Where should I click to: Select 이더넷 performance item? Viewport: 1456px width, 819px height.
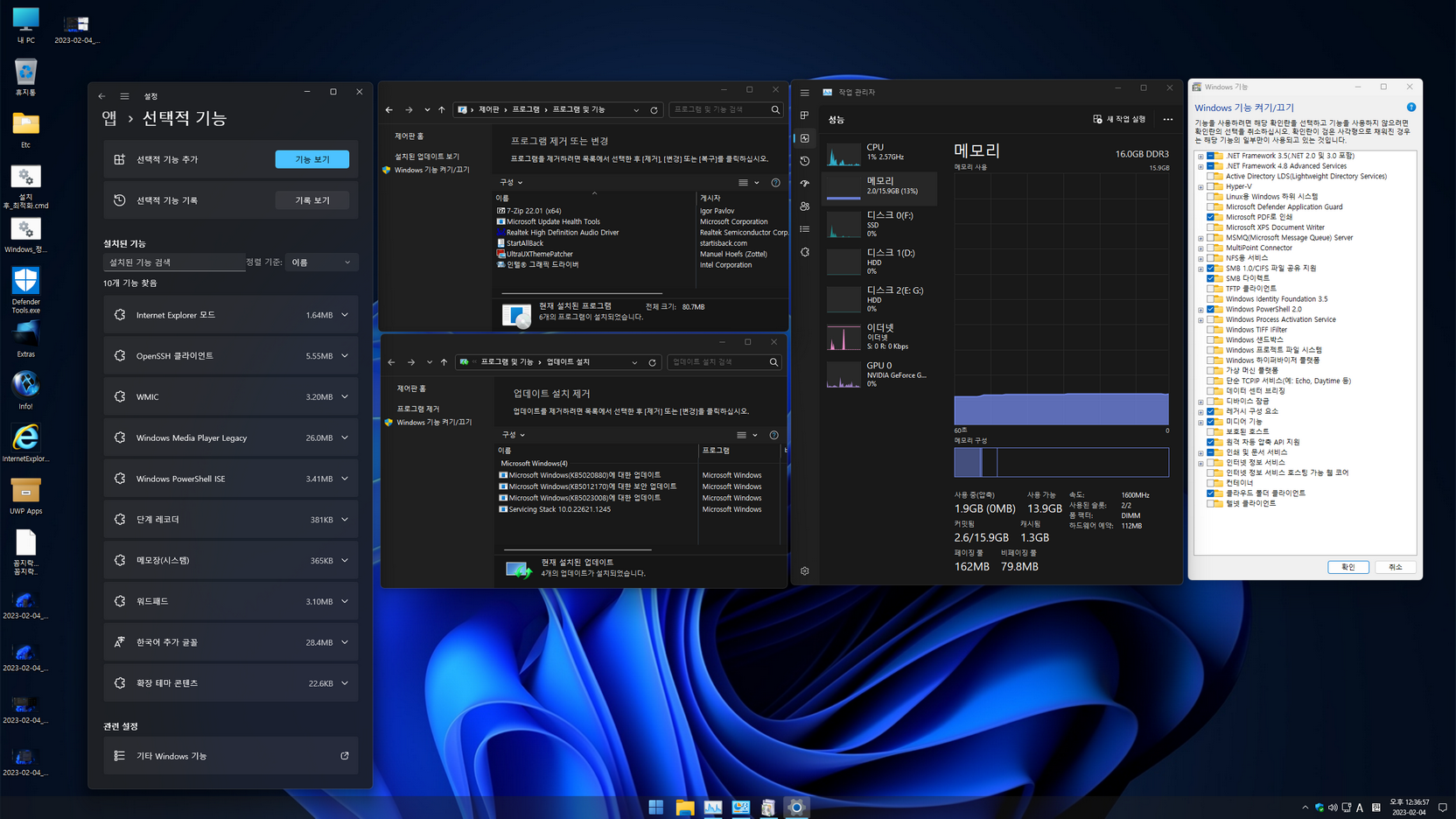point(880,337)
